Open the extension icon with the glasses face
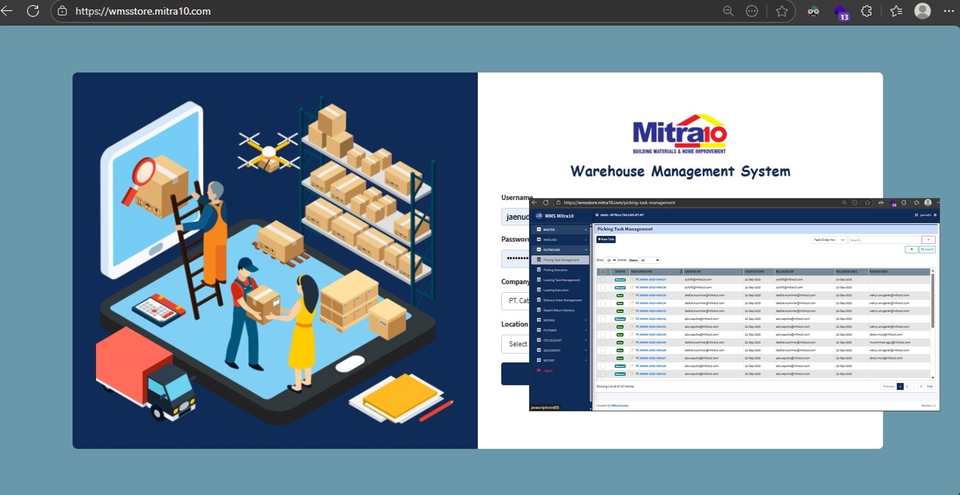Viewport: 960px width, 495px height. 813,10
